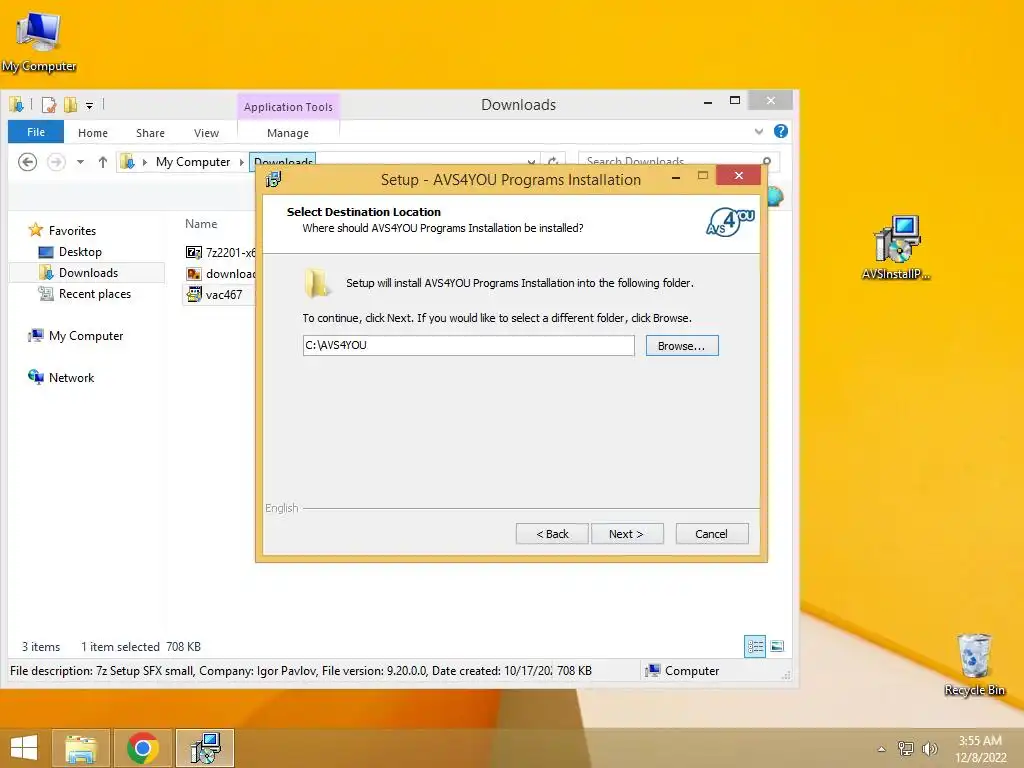The width and height of the screenshot is (1024, 768).
Task: Go Back in the setup wizard
Action: 552,534
